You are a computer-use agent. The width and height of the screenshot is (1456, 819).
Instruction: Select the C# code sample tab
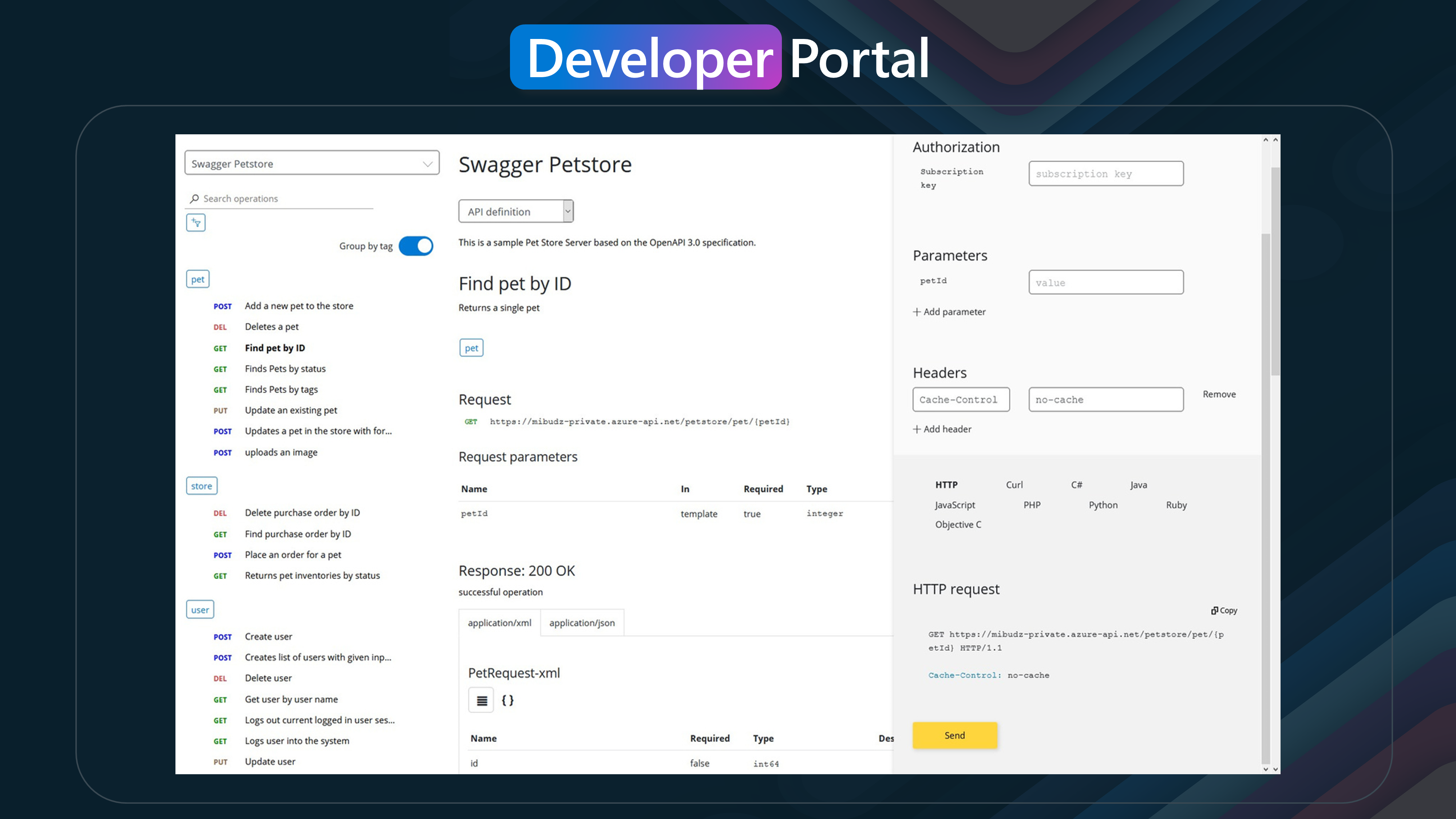[x=1077, y=485]
